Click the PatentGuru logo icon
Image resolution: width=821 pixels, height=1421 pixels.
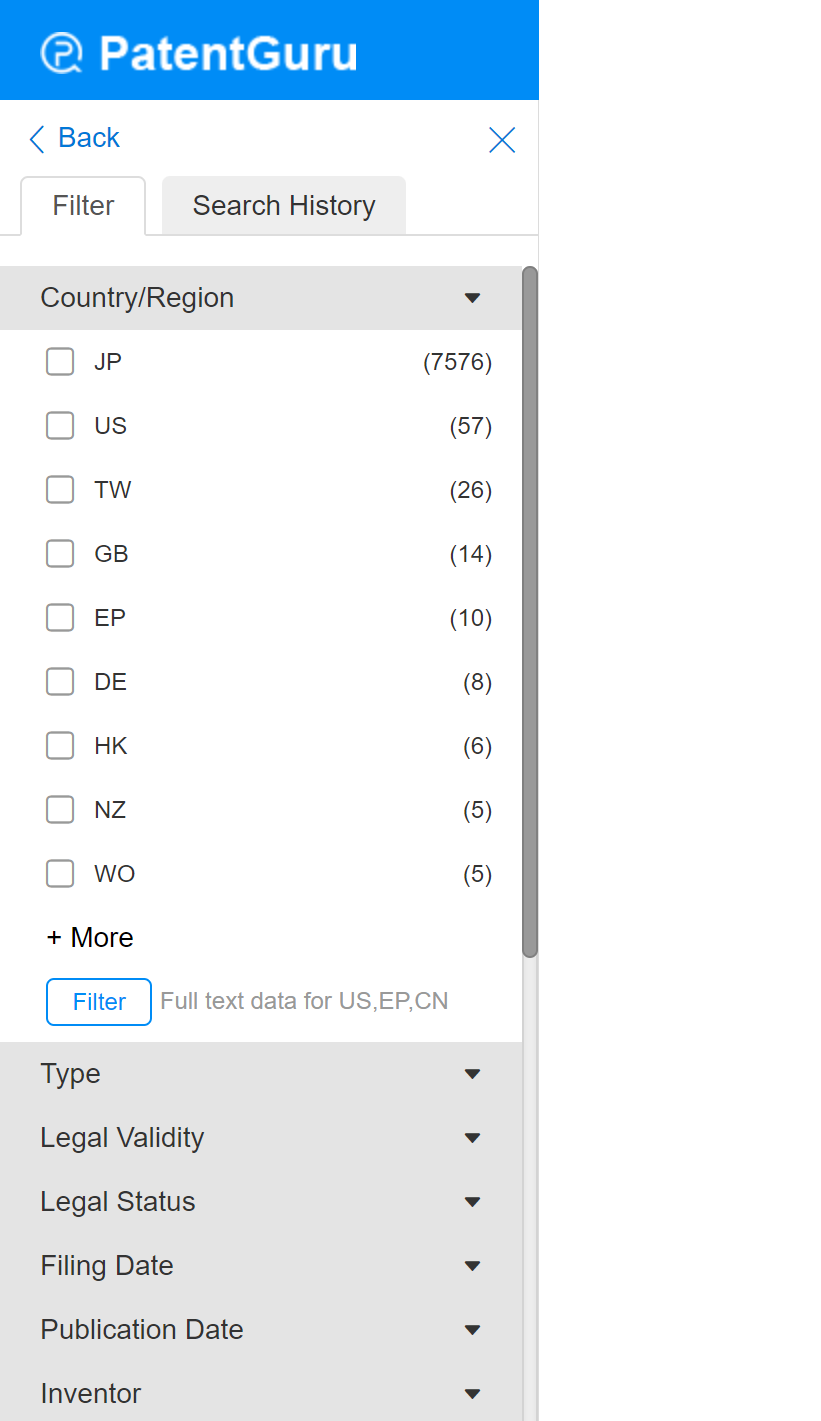[x=62, y=53]
